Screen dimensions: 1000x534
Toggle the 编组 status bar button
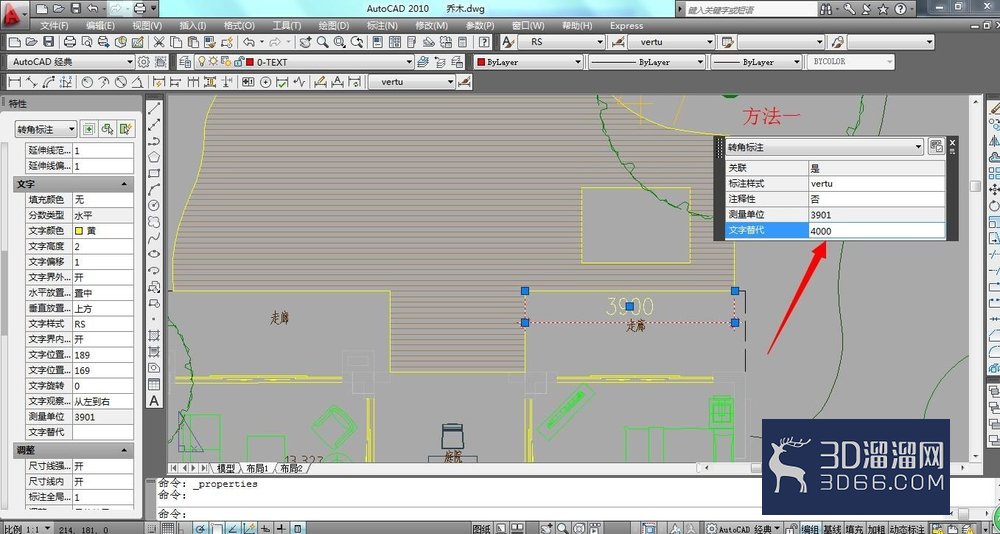click(810, 529)
